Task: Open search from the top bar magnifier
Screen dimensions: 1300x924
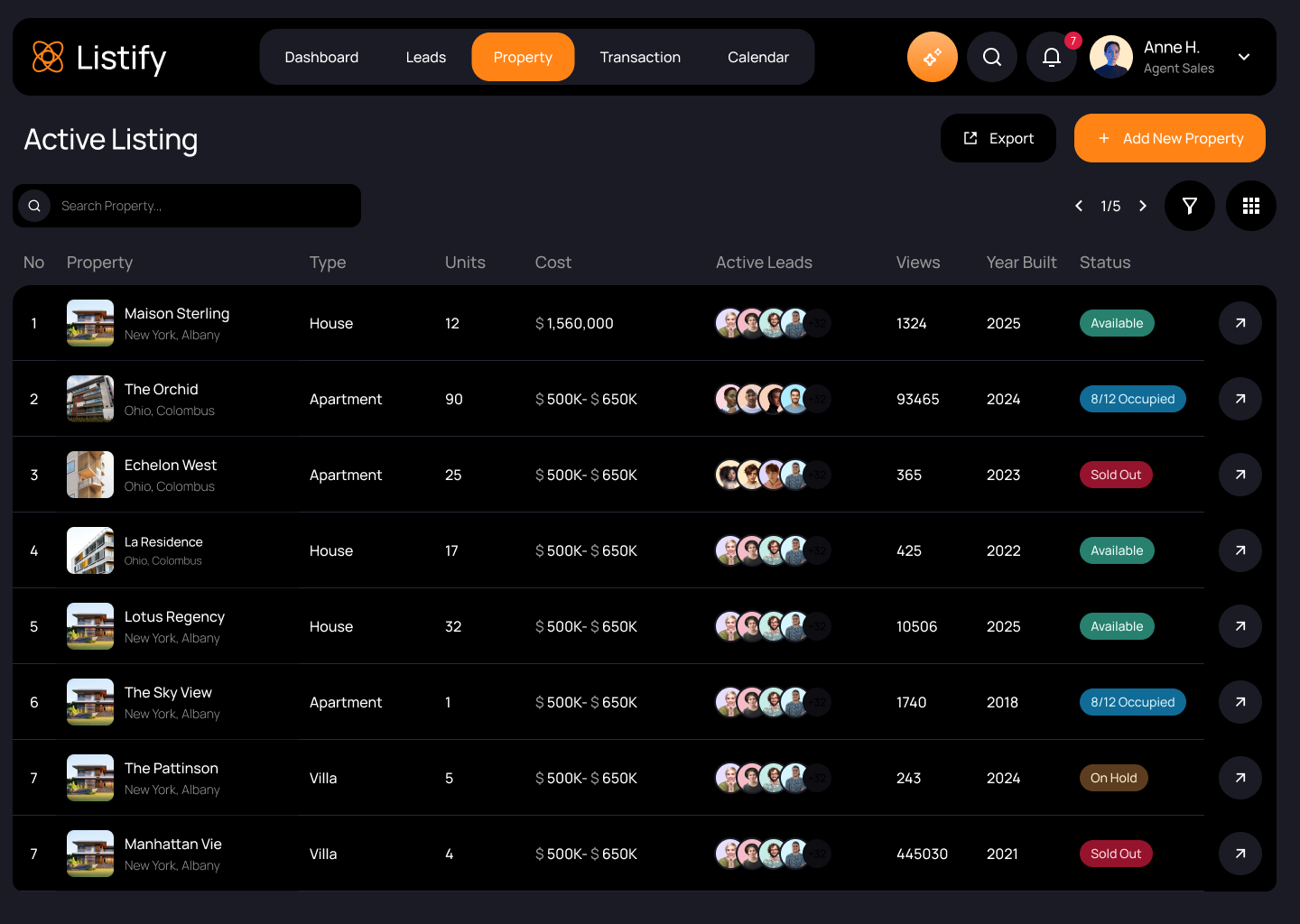Action: 991,57
